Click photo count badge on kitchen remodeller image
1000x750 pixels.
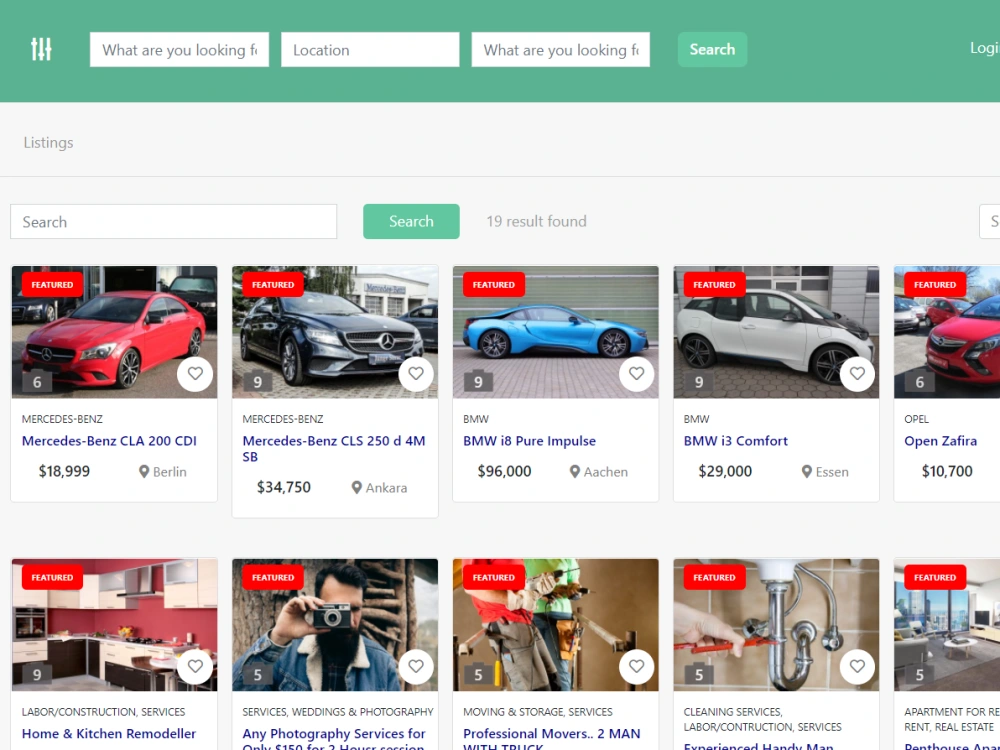(37, 674)
